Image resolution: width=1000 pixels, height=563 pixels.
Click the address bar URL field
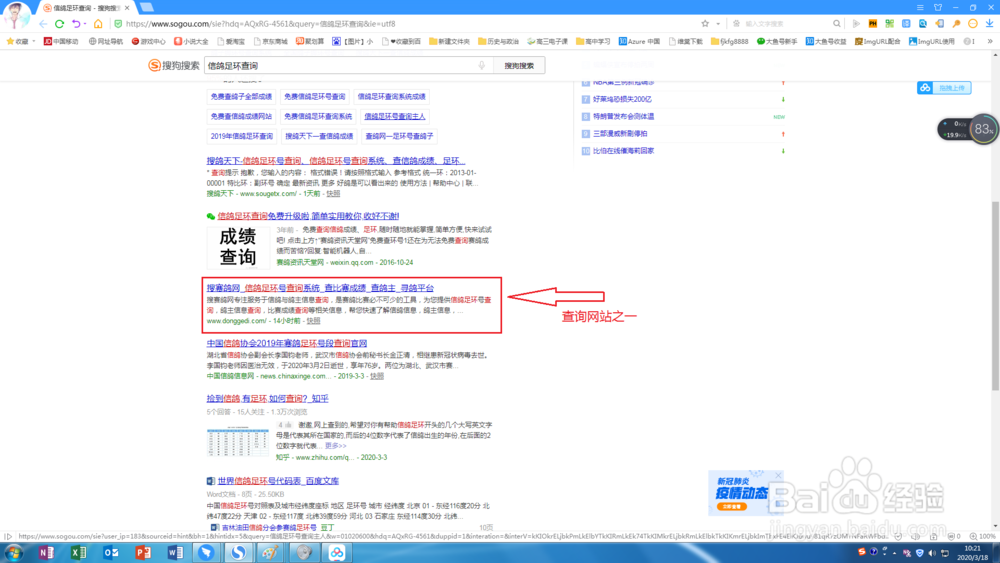408,24
